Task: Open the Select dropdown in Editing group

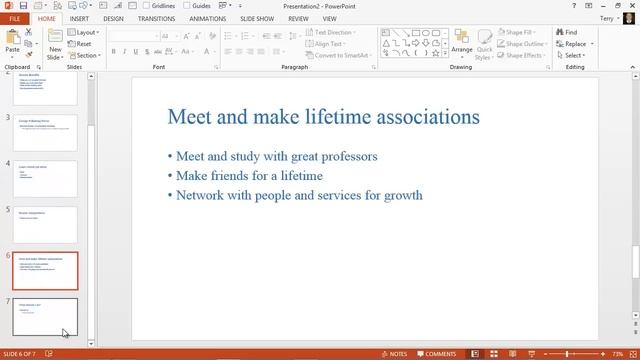Action: pyautogui.click(x=571, y=55)
